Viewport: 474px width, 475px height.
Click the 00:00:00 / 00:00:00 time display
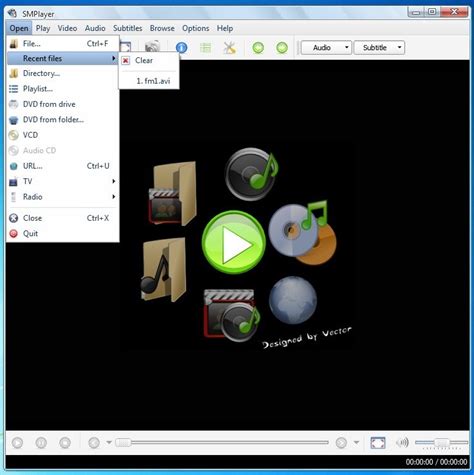(x=436, y=462)
